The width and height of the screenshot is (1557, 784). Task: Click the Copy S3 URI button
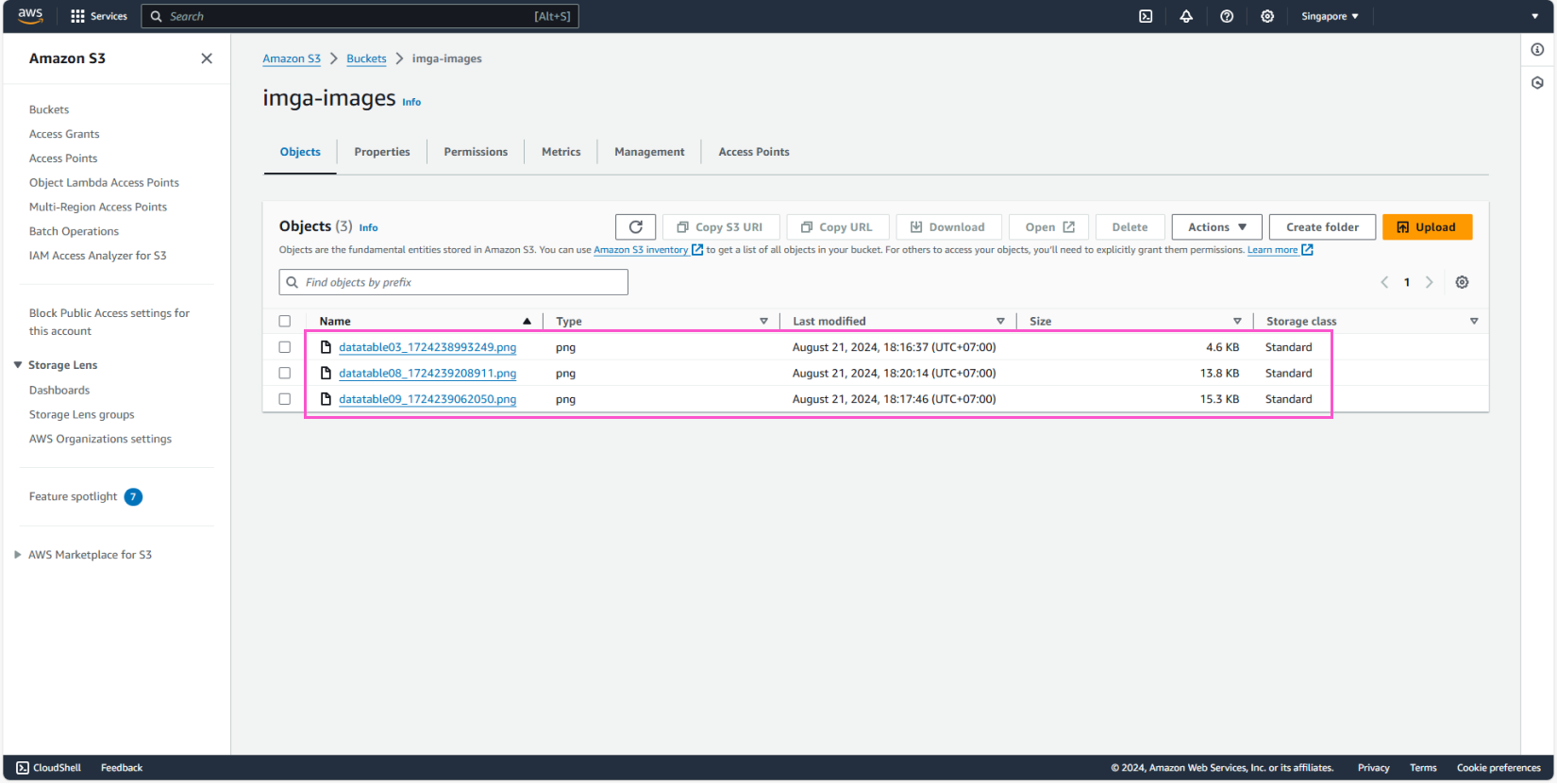coord(721,227)
